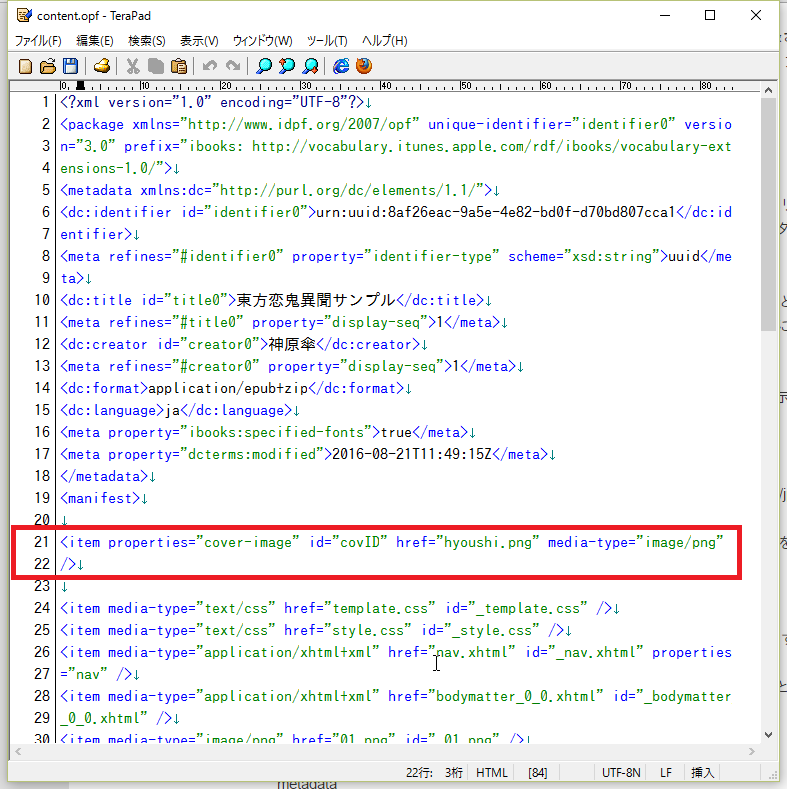Open the 検索(S) menu
This screenshot has height=789, width=787.
click(x=147, y=41)
